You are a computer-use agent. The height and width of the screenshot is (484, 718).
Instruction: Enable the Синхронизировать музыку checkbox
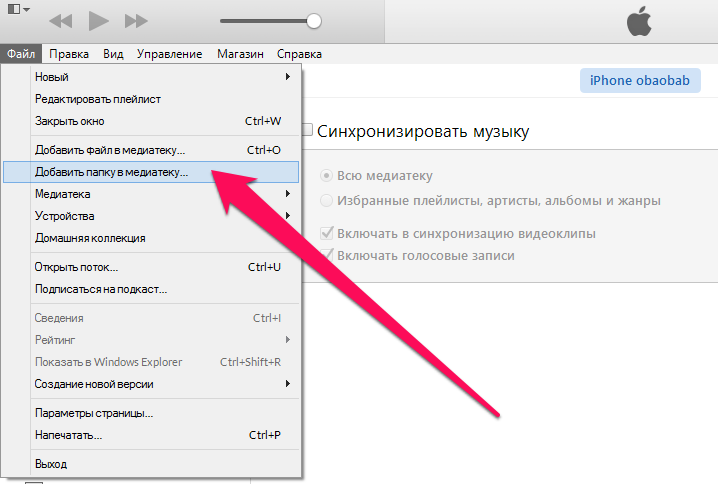(307, 131)
